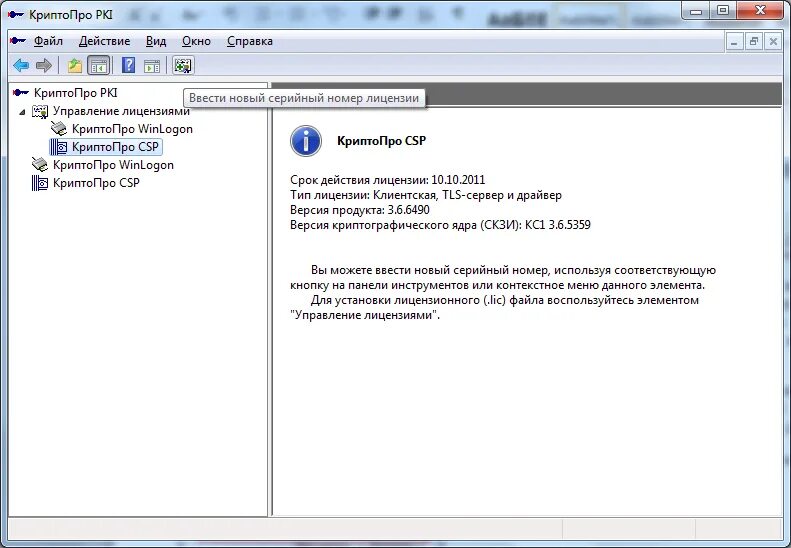Go forward with the gray right arrow

[44, 65]
